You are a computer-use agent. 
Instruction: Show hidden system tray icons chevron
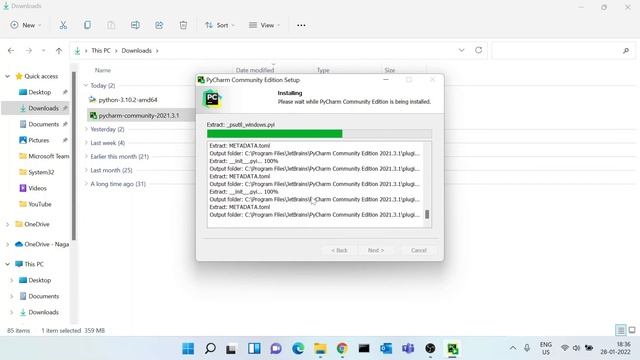click(x=513, y=348)
